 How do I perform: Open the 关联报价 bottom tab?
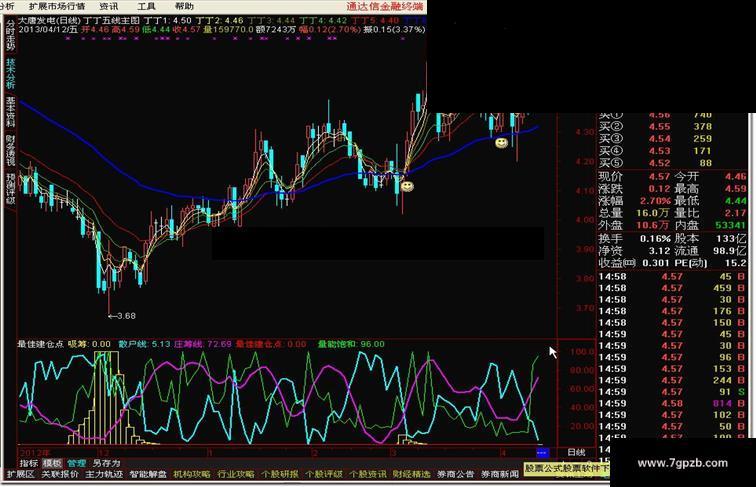point(60,474)
